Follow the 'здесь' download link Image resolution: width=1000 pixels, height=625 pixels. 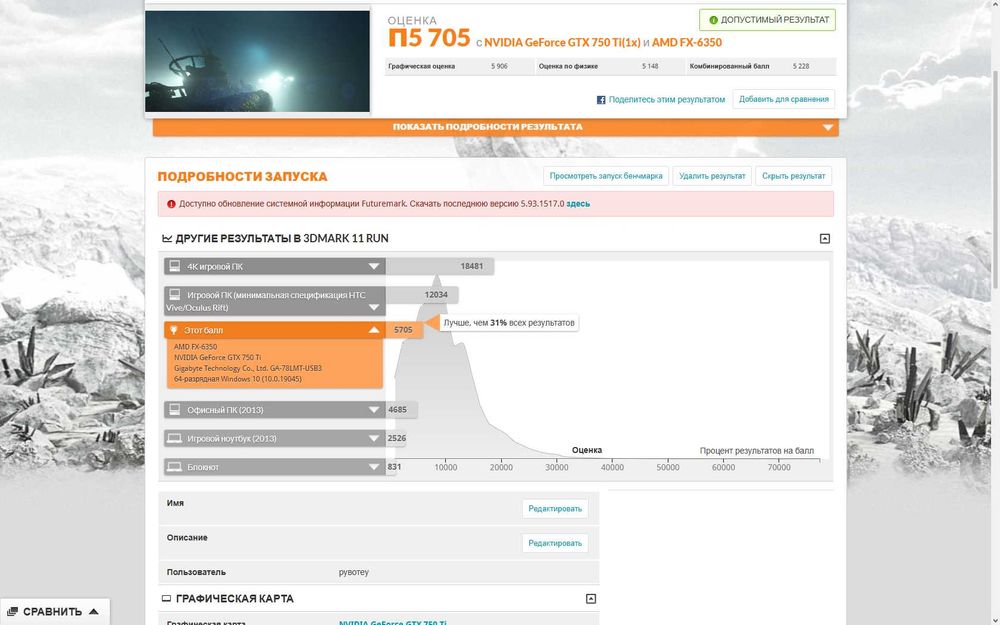coord(578,204)
